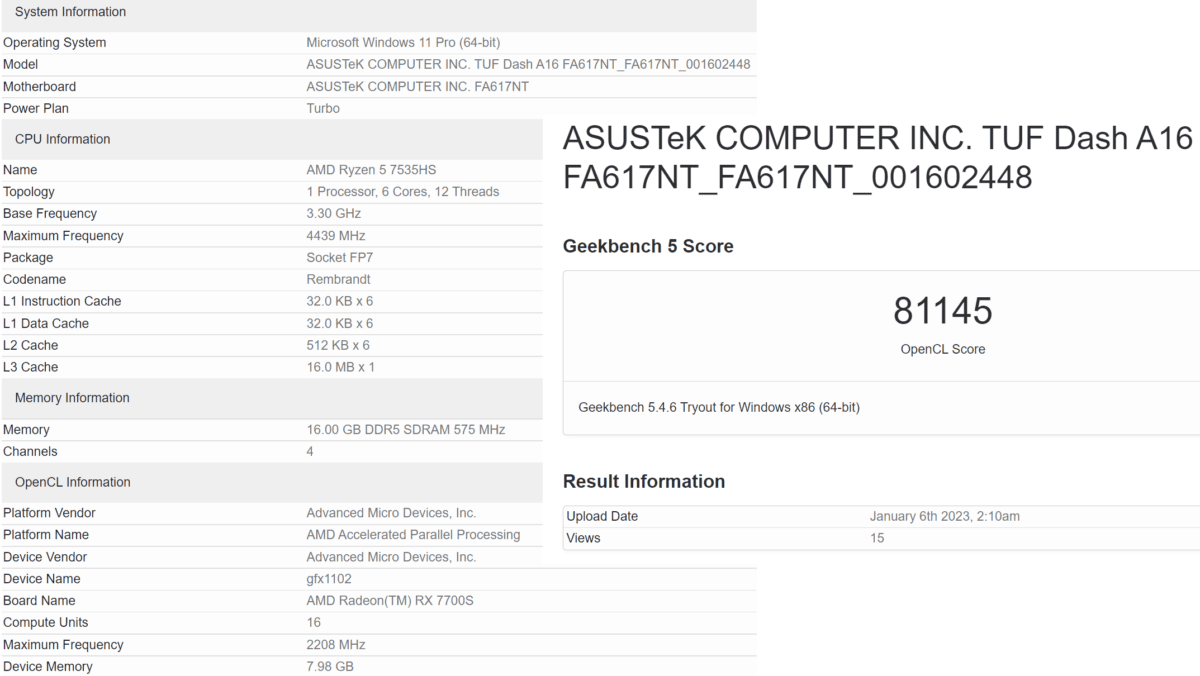Select the 'Device Vendor' row label

(x=45, y=557)
